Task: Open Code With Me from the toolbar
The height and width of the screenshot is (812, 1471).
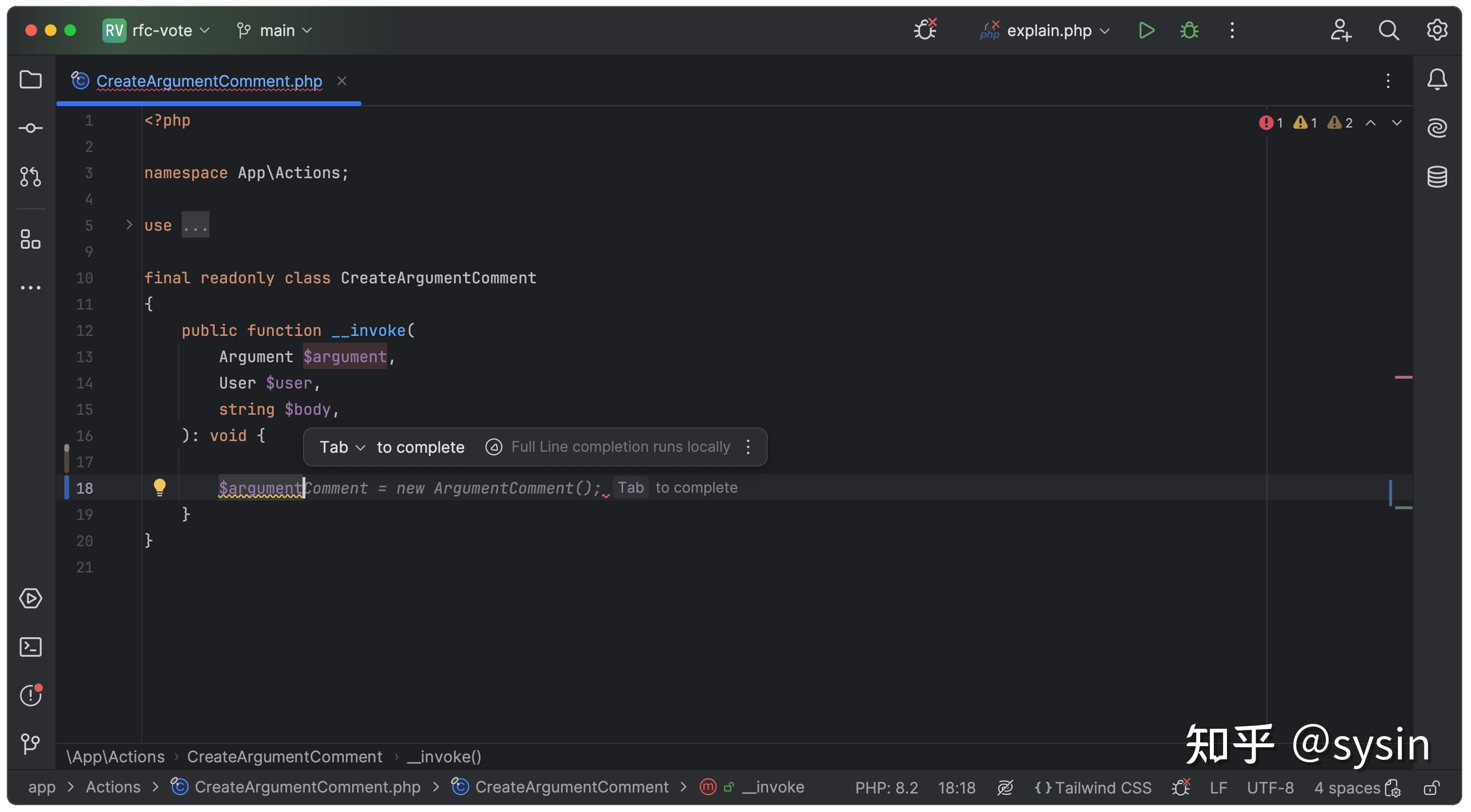Action: [1340, 30]
